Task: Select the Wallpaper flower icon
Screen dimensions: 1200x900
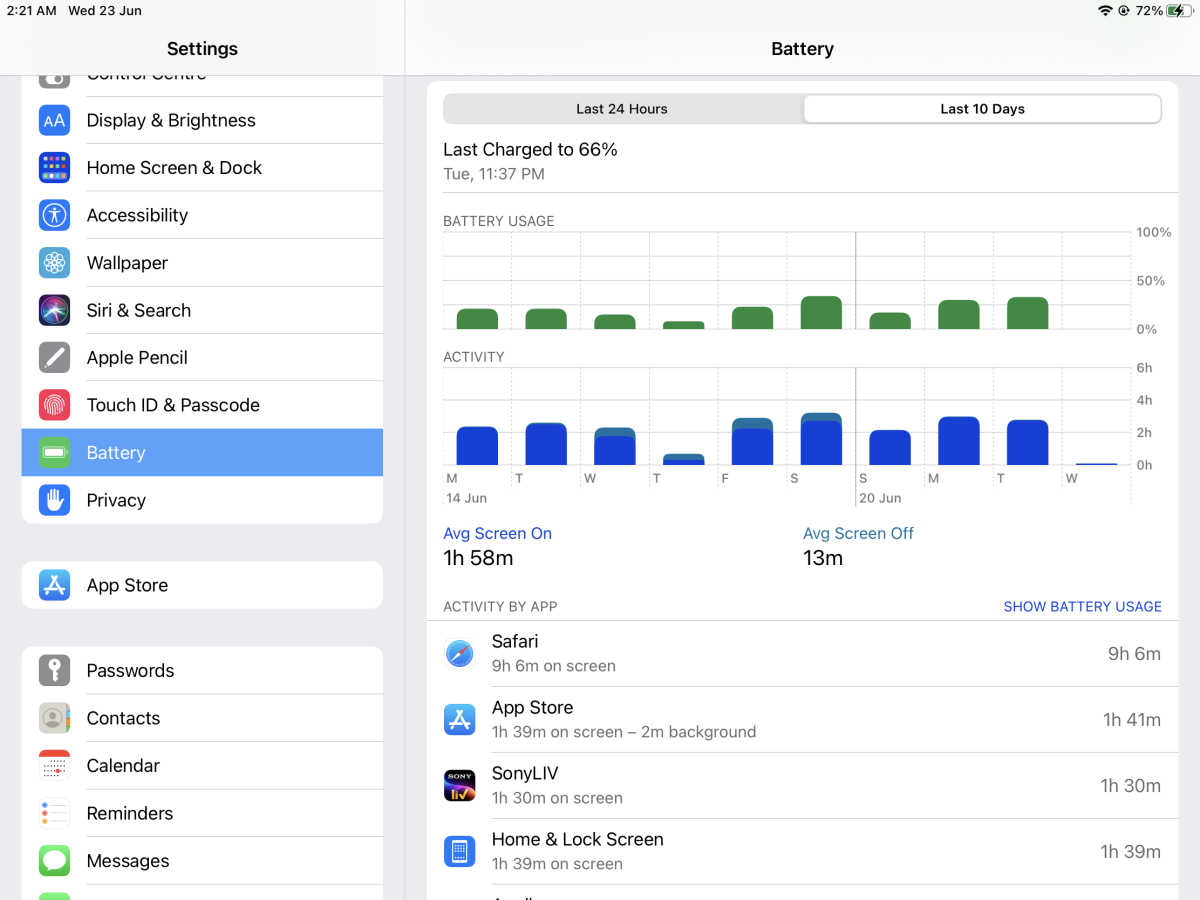Action: [x=54, y=263]
